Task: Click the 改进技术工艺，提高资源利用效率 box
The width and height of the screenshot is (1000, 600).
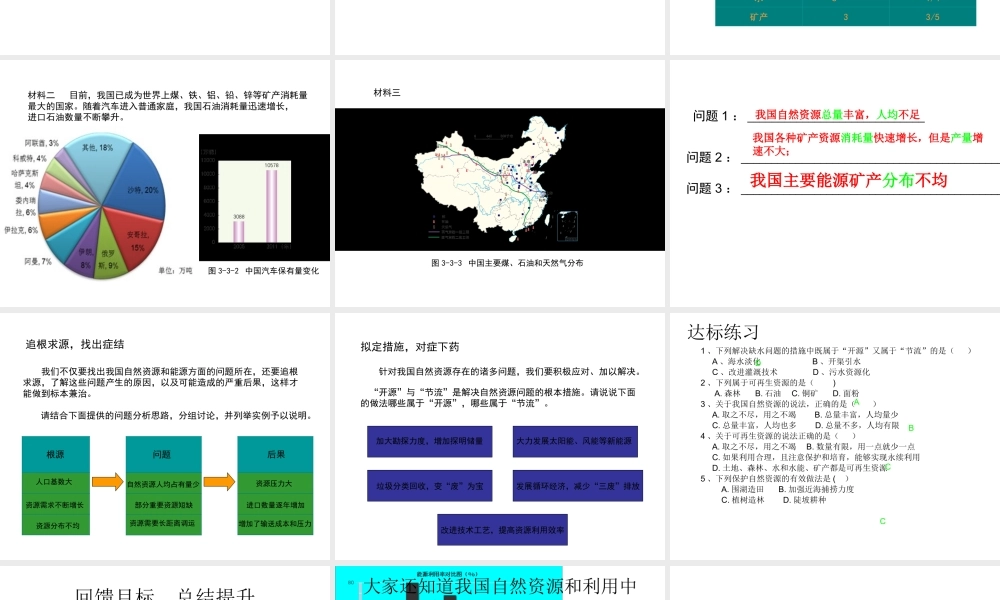Action: [x=503, y=530]
